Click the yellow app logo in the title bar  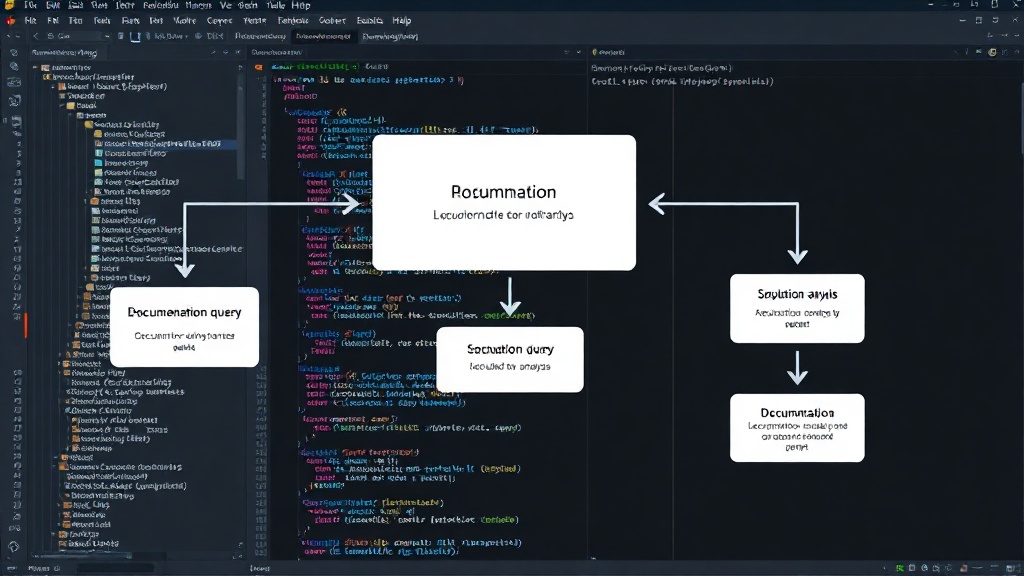pyautogui.click(x=9, y=5)
